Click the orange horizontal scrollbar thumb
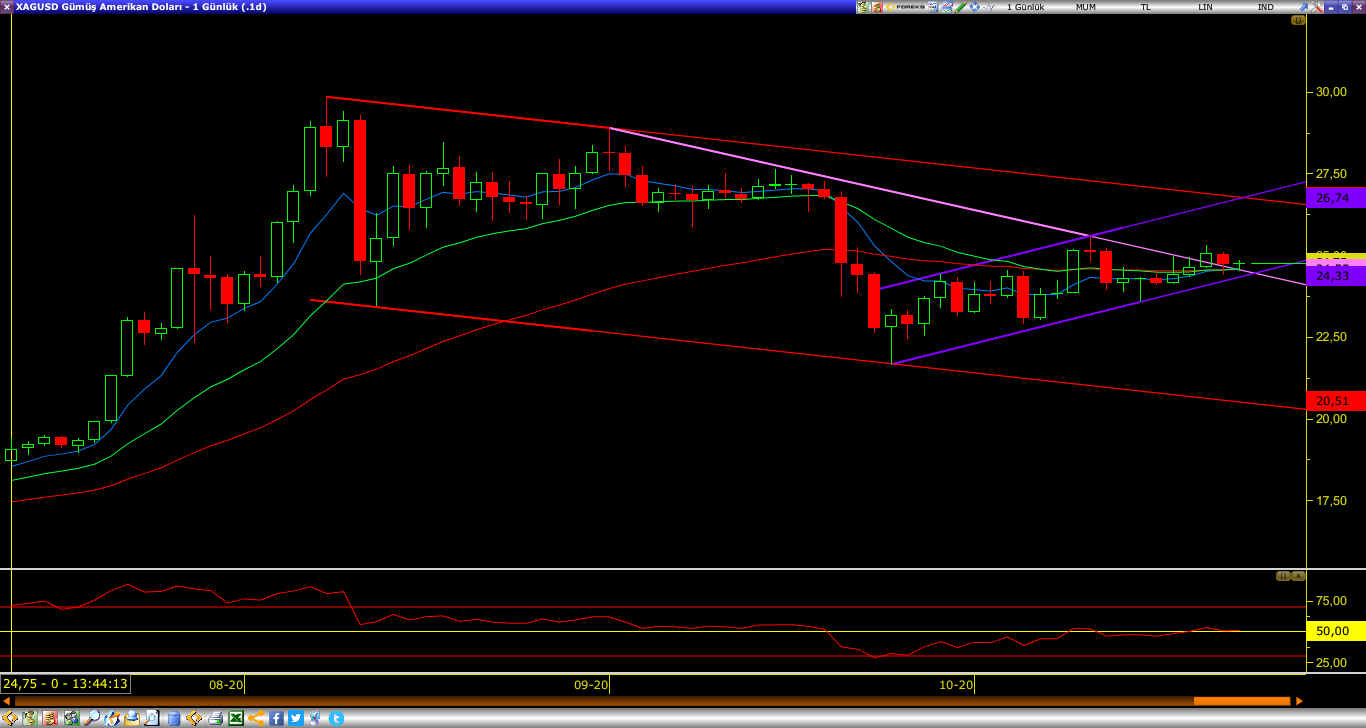1366x728 pixels. click(1242, 701)
